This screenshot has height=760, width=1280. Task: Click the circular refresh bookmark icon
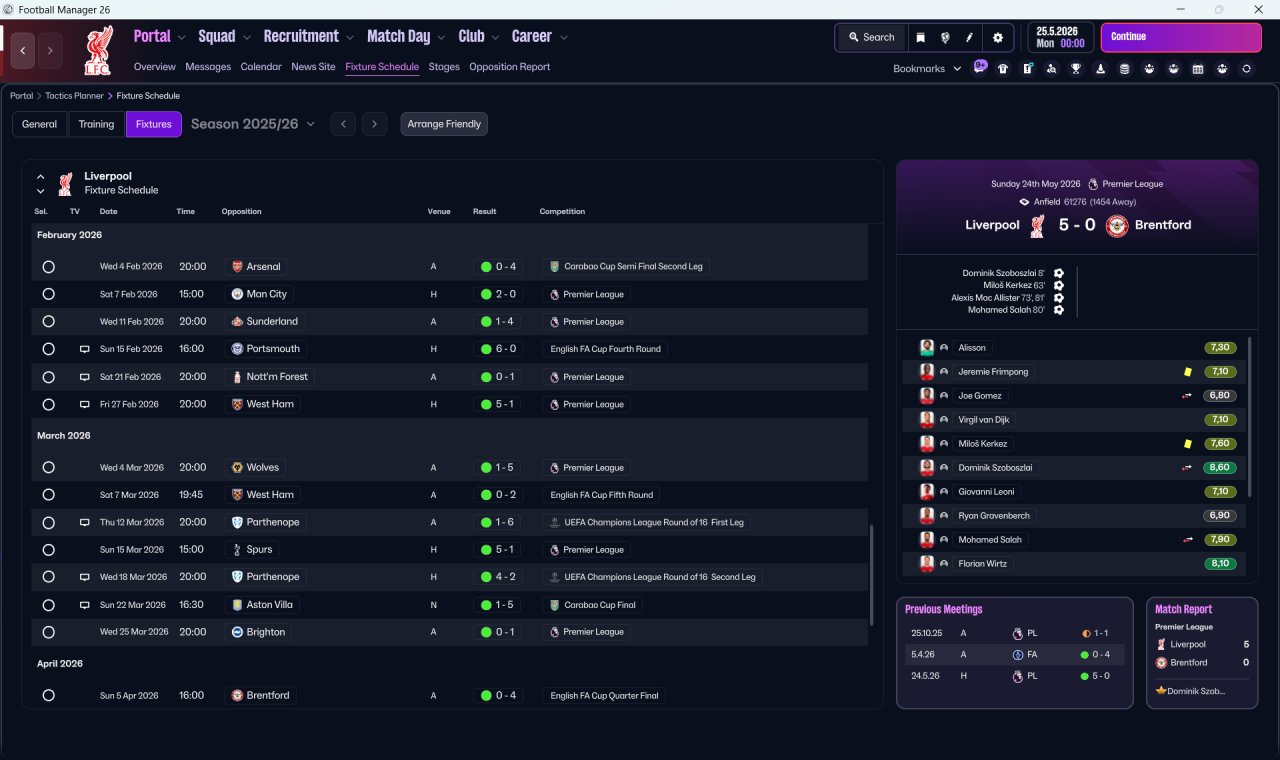pyautogui.click(x=1246, y=69)
